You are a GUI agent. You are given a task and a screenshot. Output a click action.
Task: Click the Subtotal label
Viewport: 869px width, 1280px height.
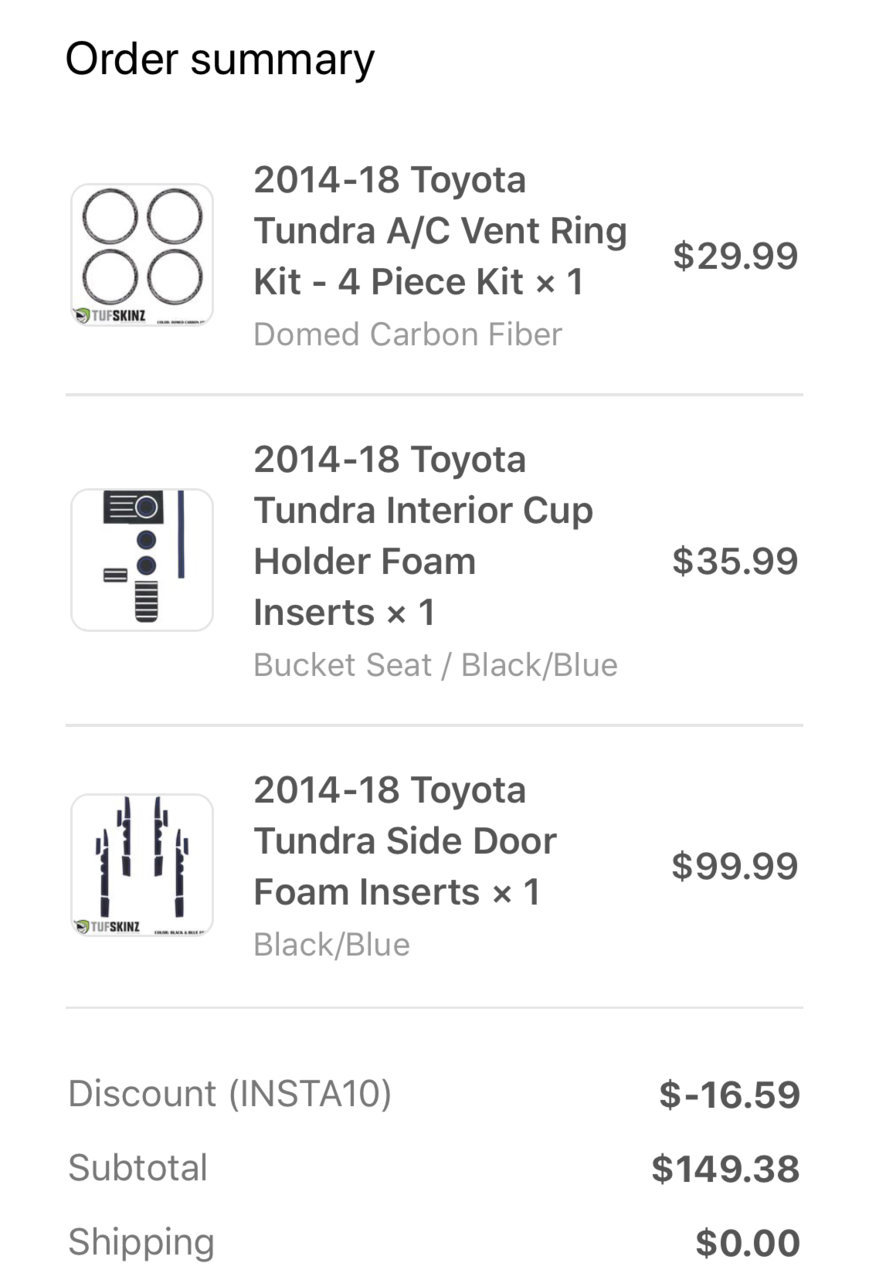(x=138, y=1168)
